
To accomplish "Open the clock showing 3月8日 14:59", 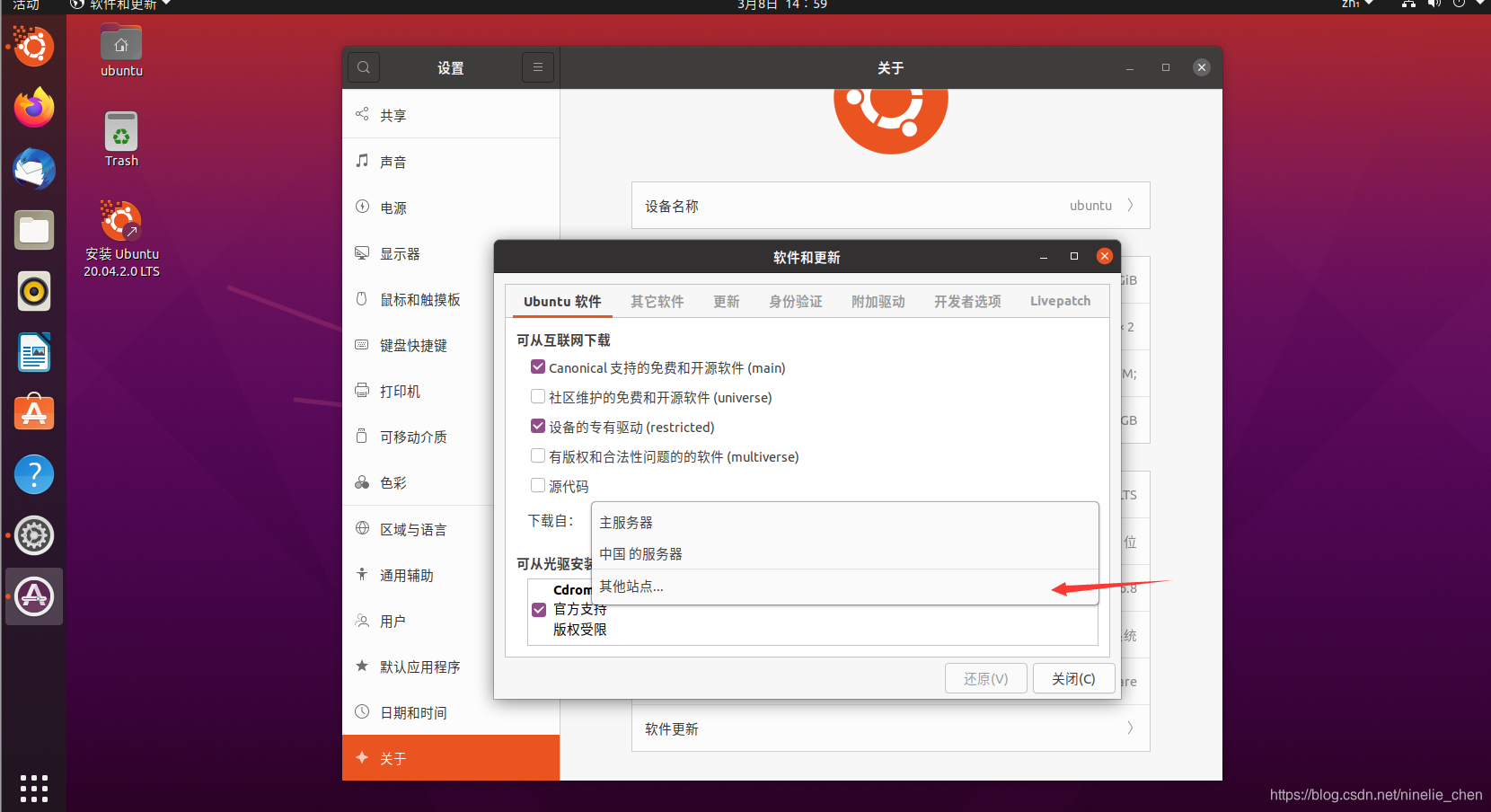I will tap(782, 5).
